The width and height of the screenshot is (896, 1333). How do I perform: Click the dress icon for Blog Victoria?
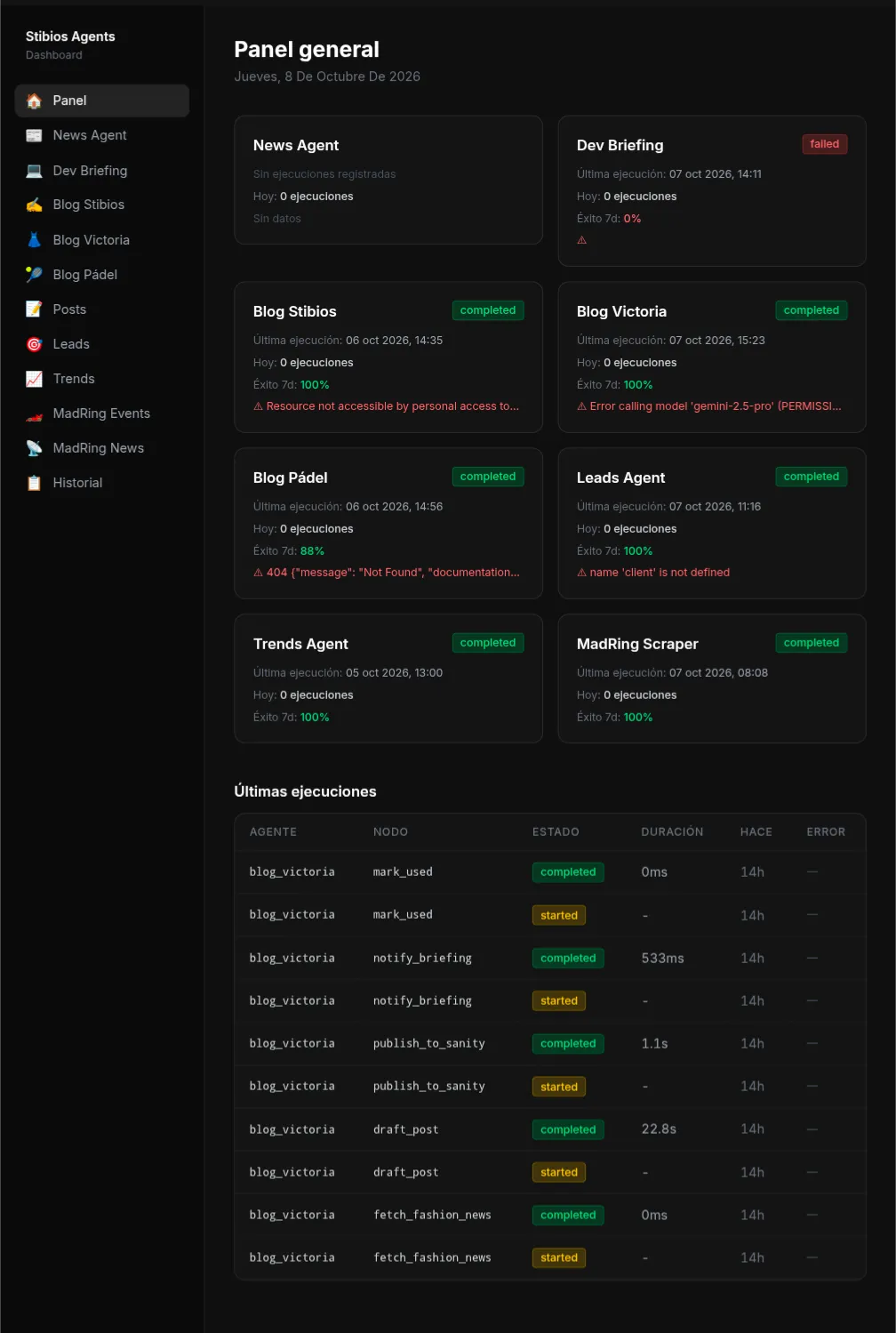point(34,240)
